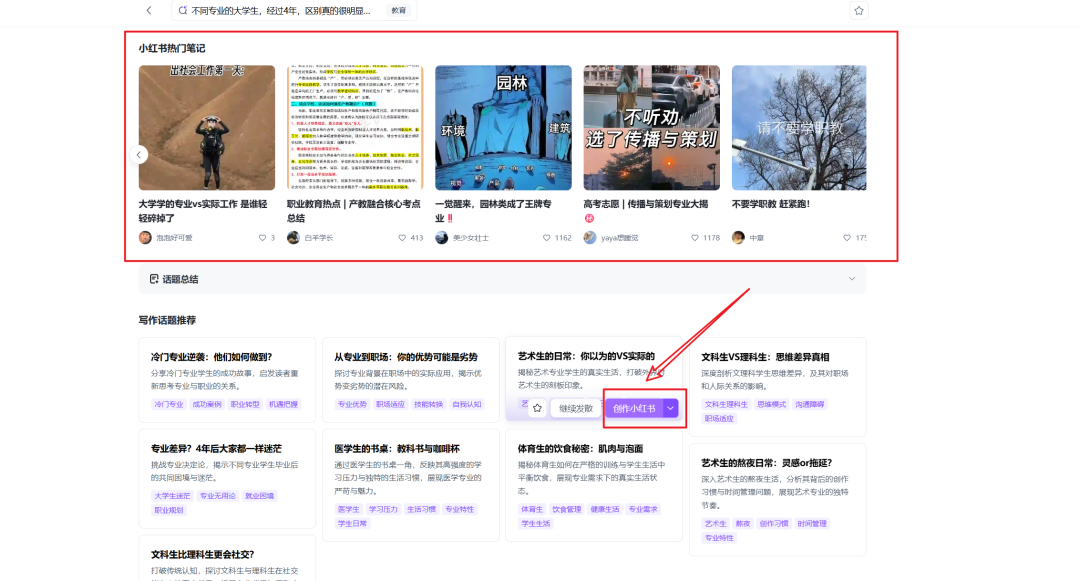Star the topic using the top-right star icon

(x=859, y=10)
